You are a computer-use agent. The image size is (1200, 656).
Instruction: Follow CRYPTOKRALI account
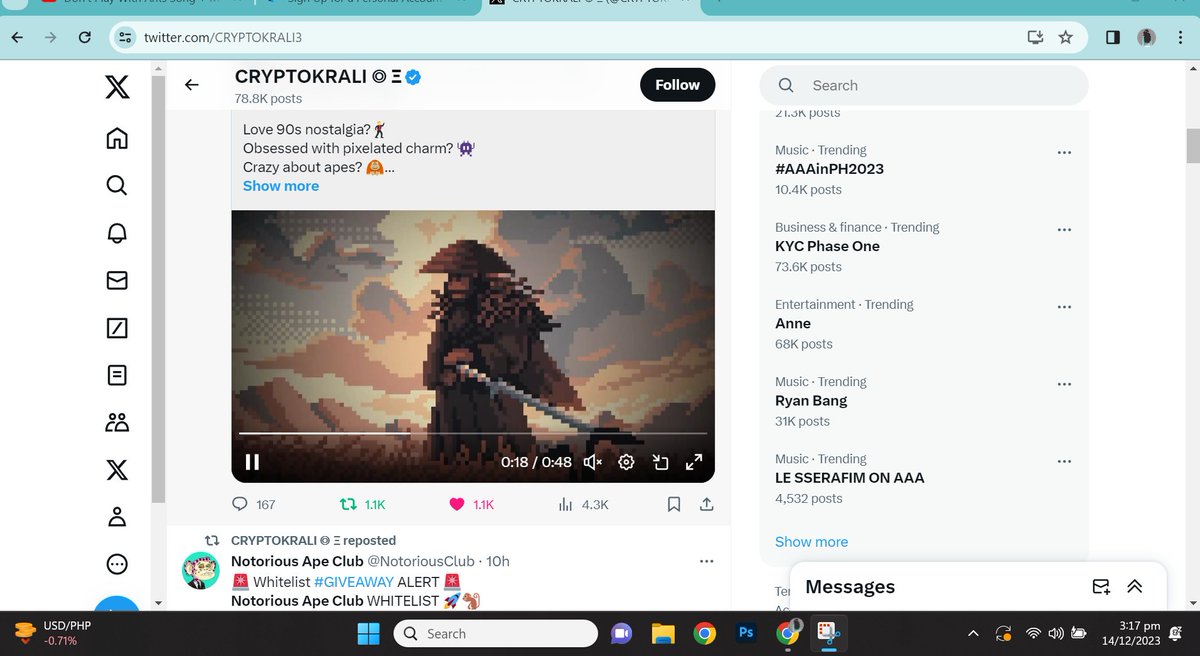tap(677, 85)
